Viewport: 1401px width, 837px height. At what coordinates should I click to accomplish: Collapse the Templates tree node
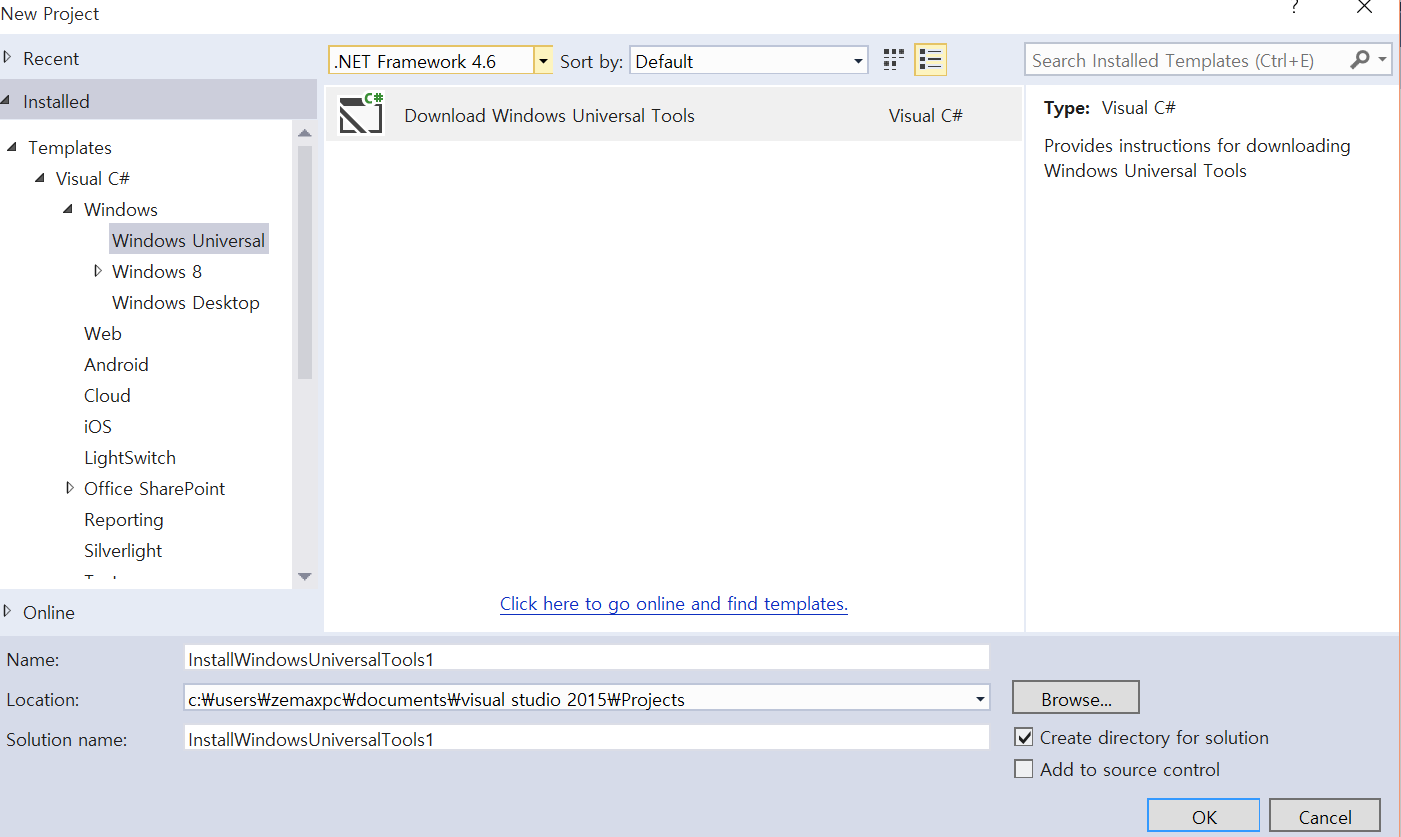click(12, 147)
